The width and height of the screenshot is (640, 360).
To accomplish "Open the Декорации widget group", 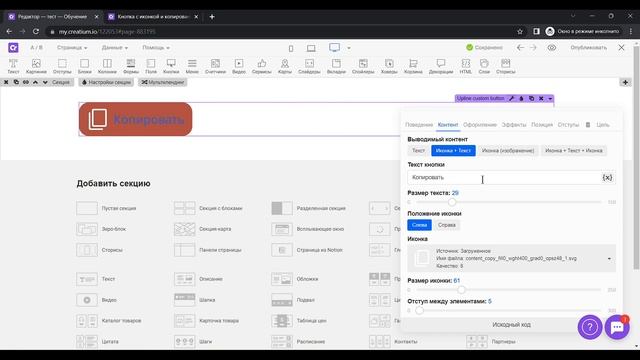I will [x=441, y=66].
